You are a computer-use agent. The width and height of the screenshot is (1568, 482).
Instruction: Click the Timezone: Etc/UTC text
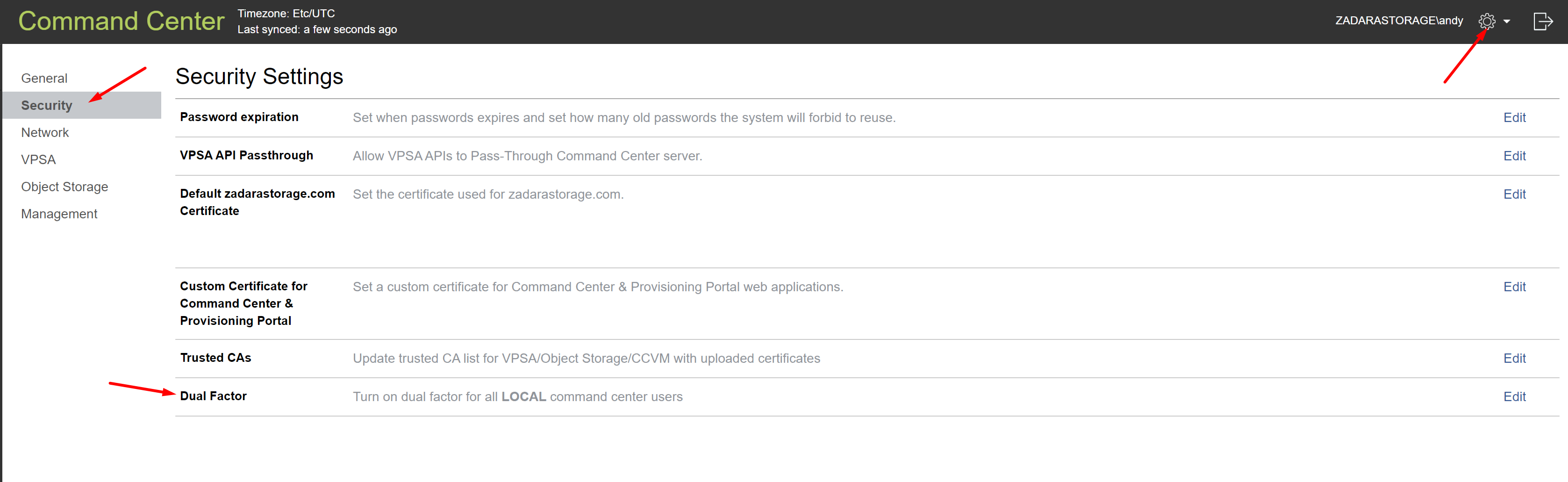click(x=286, y=14)
